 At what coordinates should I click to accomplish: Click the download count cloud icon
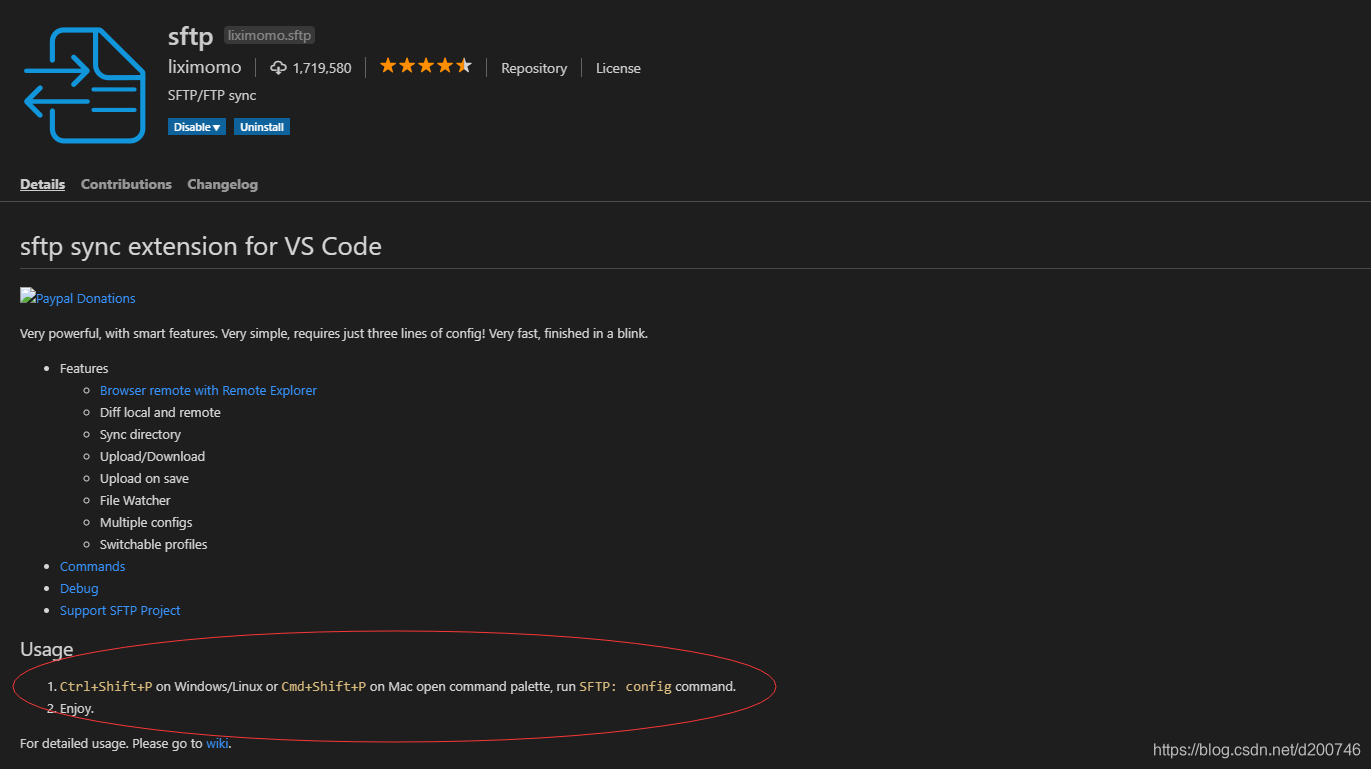(x=279, y=68)
